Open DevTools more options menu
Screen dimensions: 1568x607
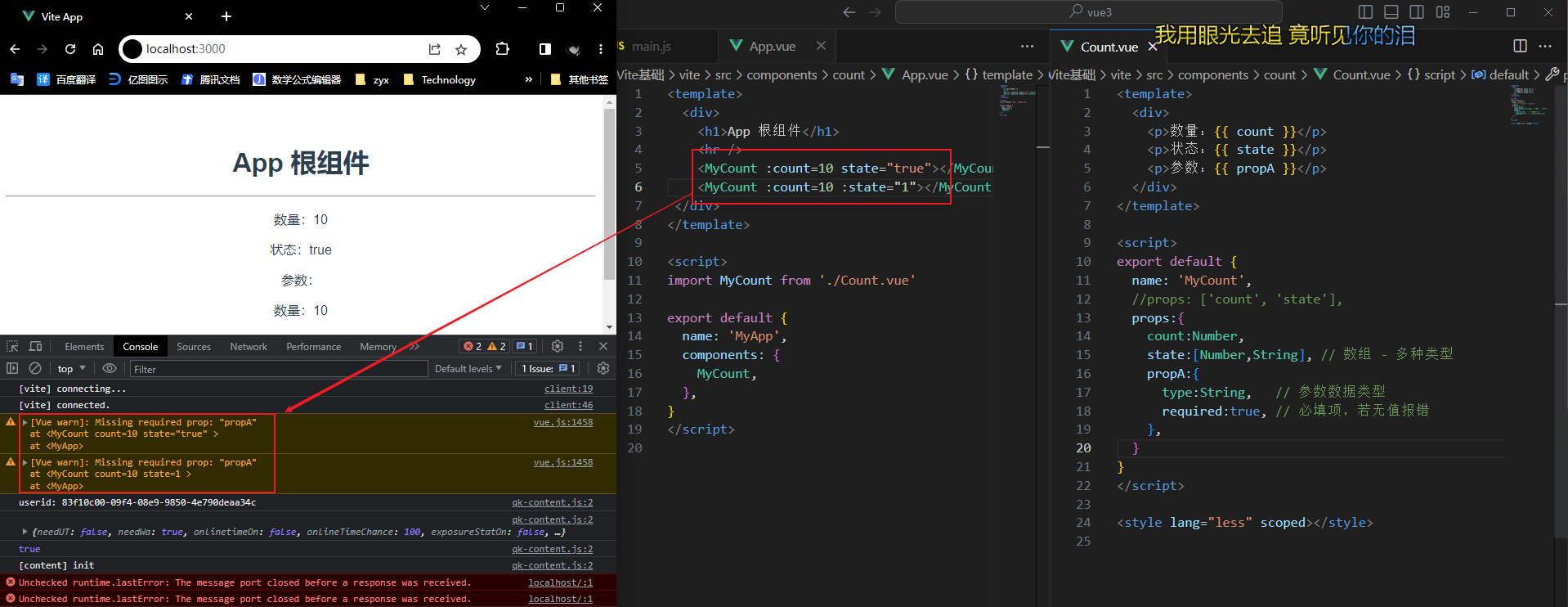[x=580, y=346]
